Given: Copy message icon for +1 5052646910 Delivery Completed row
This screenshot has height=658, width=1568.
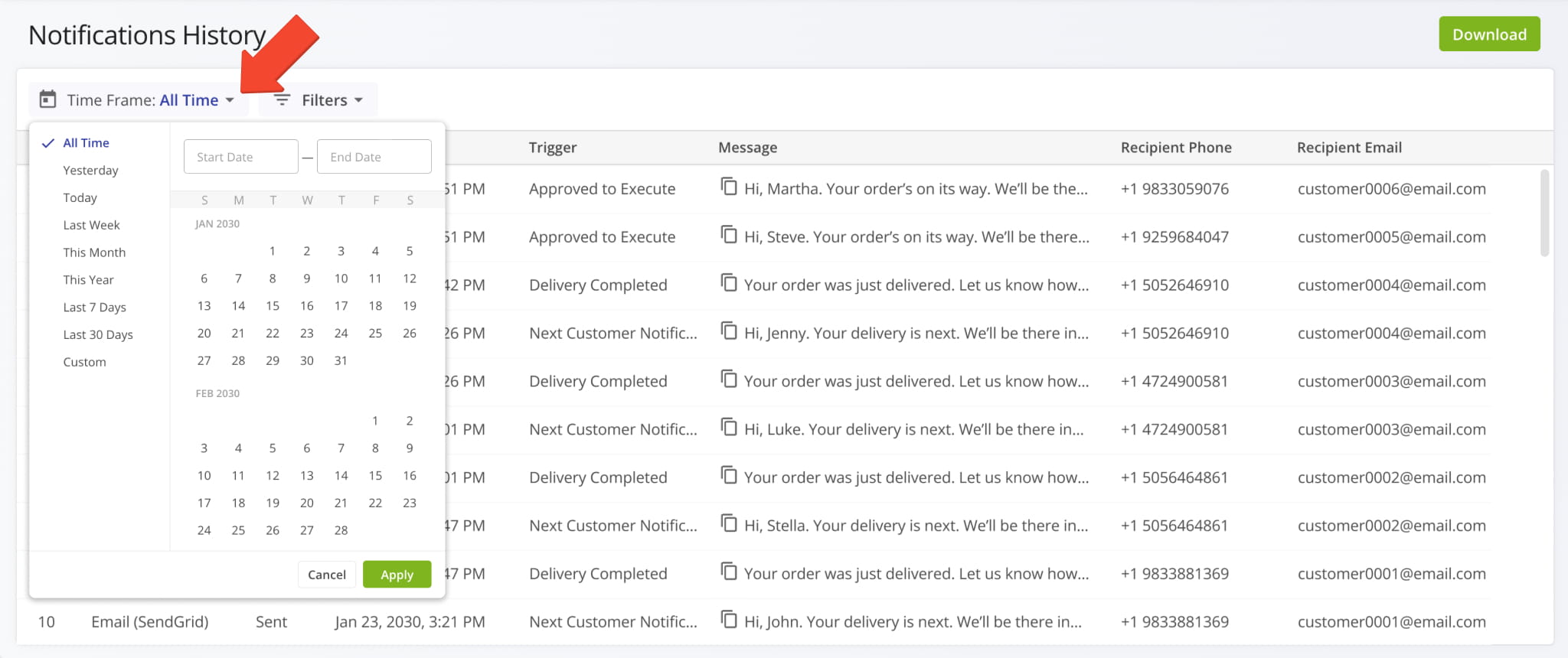Looking at the screenshot, I should pos(729,283).
